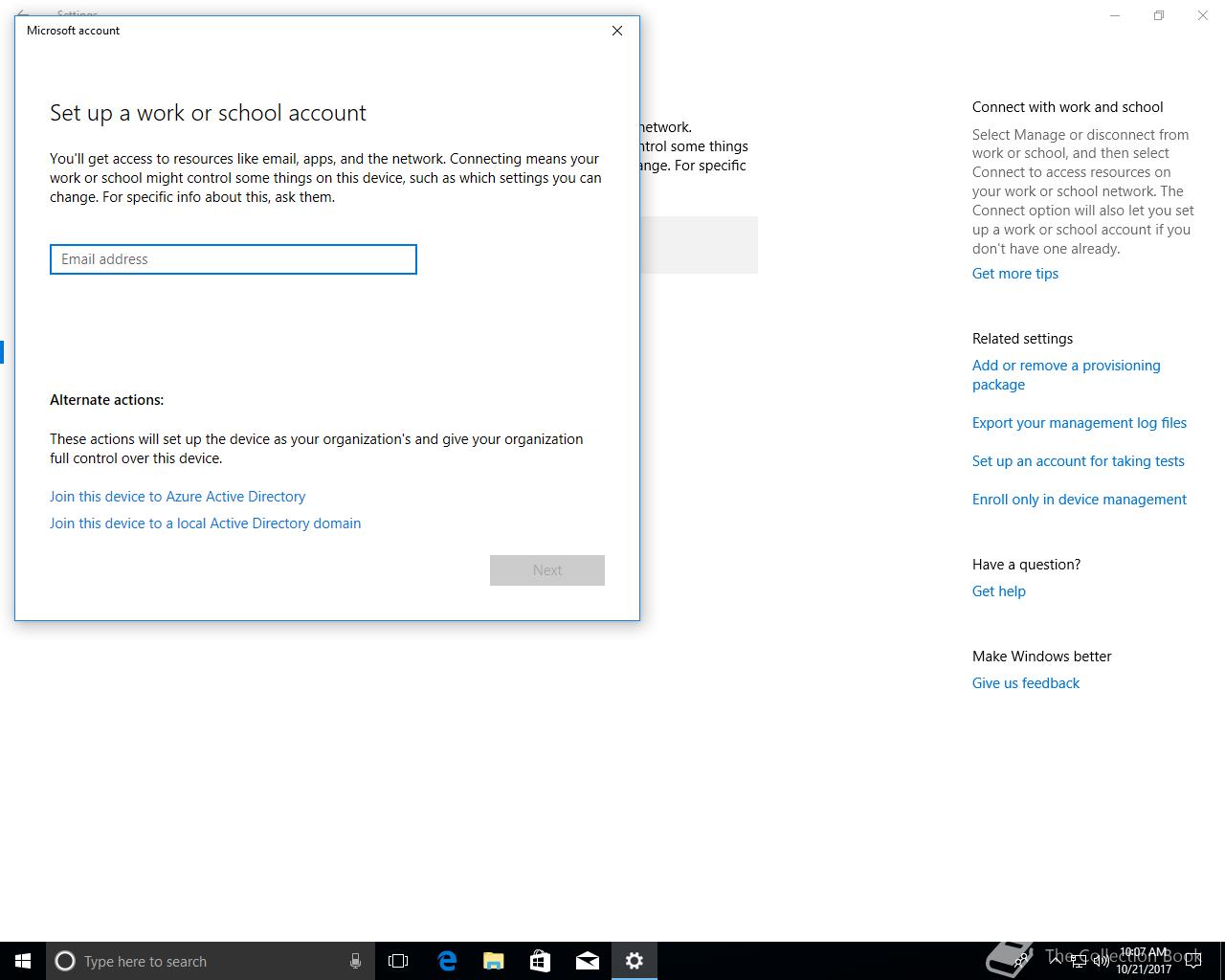Open Microsoft Store from the taskbar

pos(541,961)
